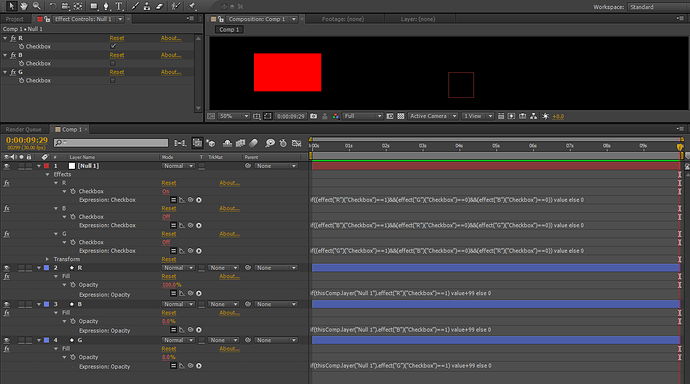Hide the R shape layer eye toggle
Screen dimensions: 690x384
point(7,268)
